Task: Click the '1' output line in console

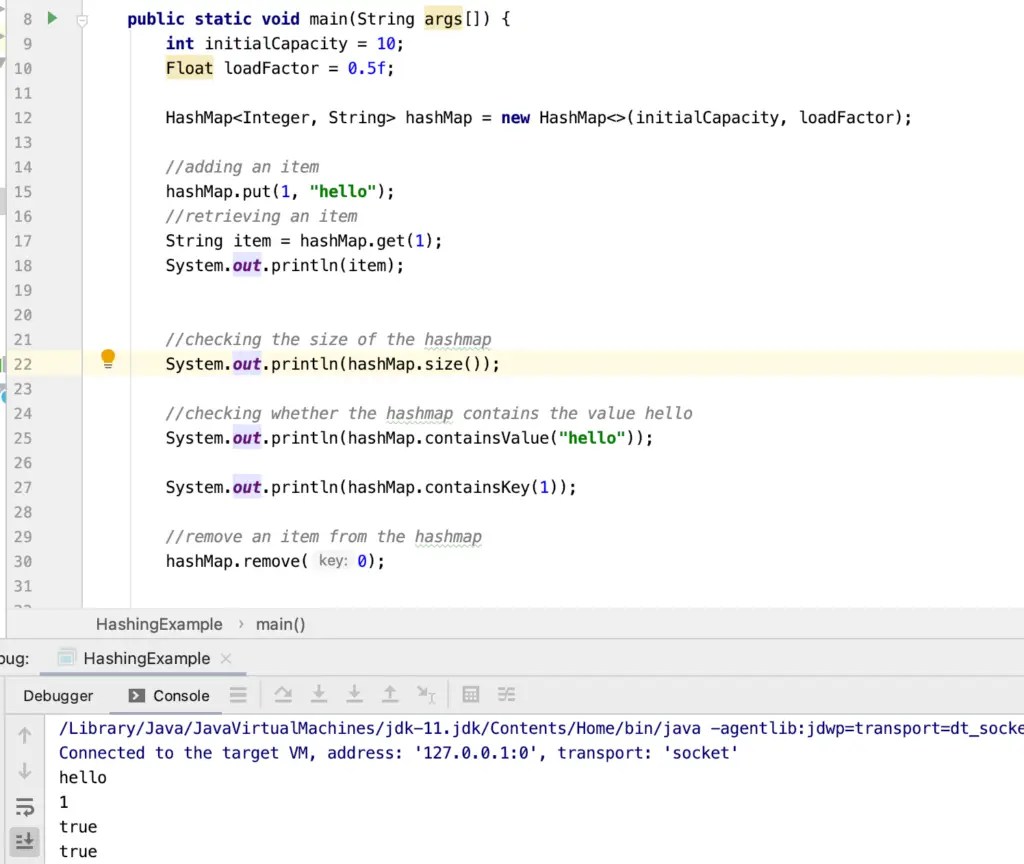Action: [x=64, y=802]
